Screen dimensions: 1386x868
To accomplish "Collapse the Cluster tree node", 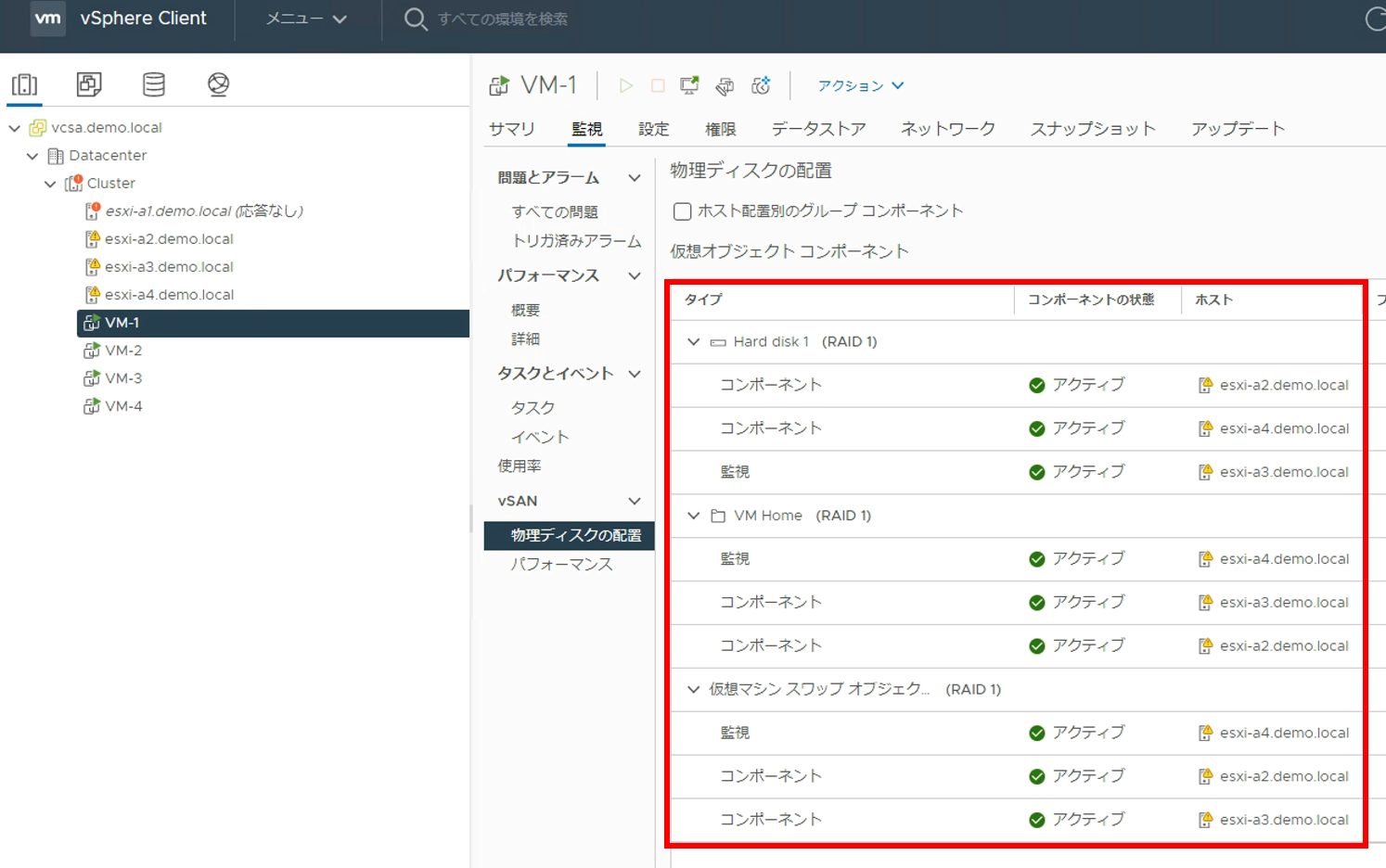I will tap(50, 184).
